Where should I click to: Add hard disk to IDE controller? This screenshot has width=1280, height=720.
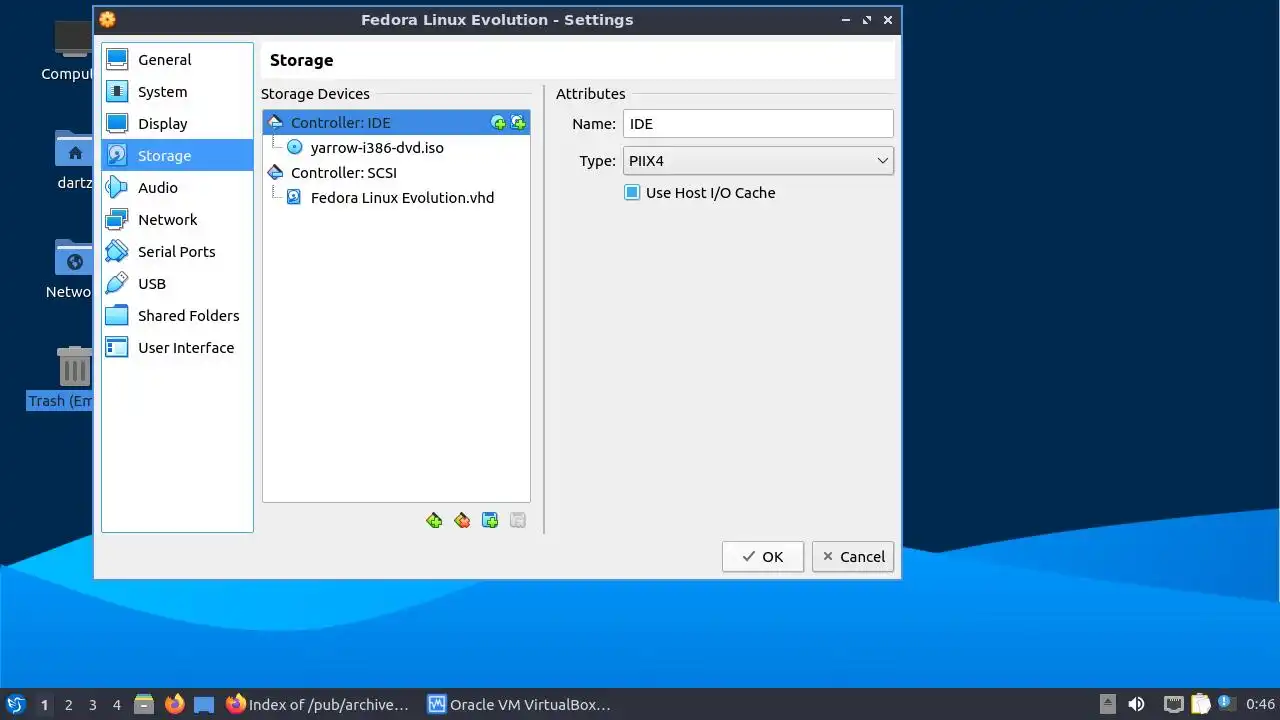(x=518, y=123)
